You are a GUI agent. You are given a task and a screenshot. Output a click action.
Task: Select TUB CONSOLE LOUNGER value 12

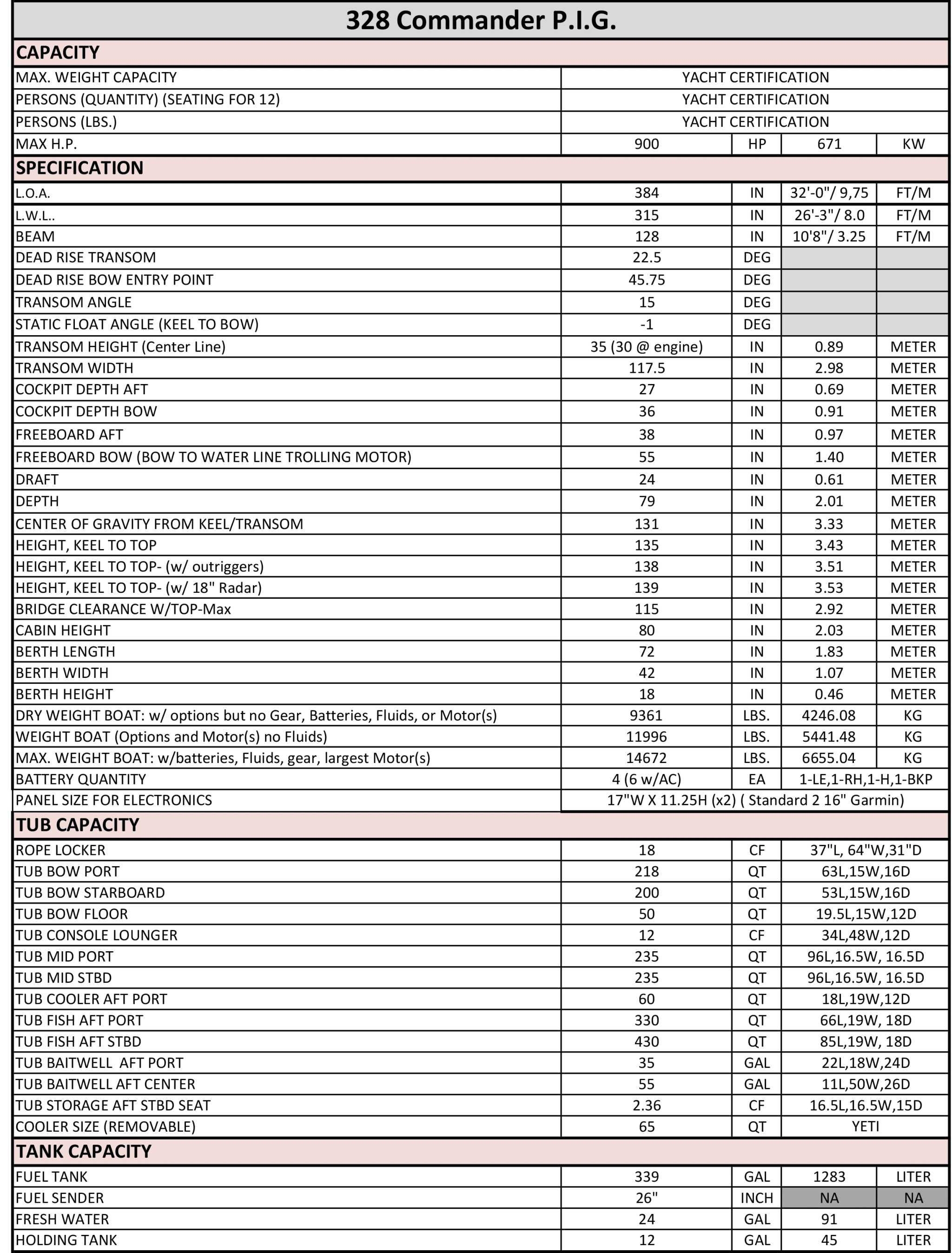(x=647, y=935)
